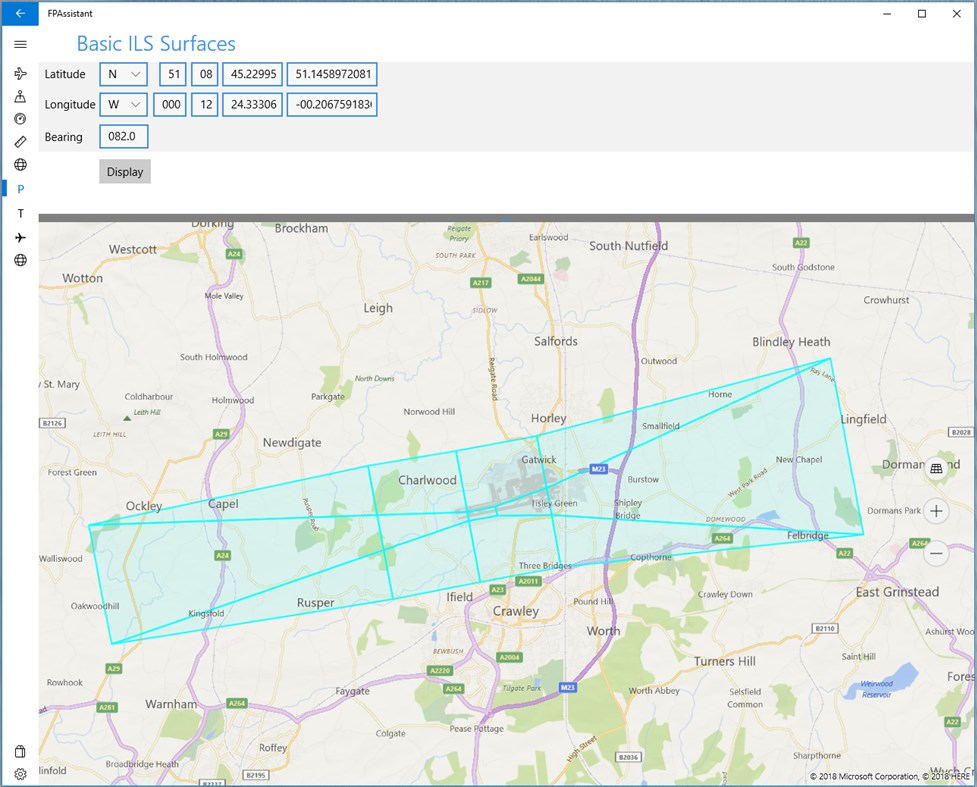Expand the Latitude N hemisphere dropdown
The width and height of the screenshot is (977, 787).
123,74
